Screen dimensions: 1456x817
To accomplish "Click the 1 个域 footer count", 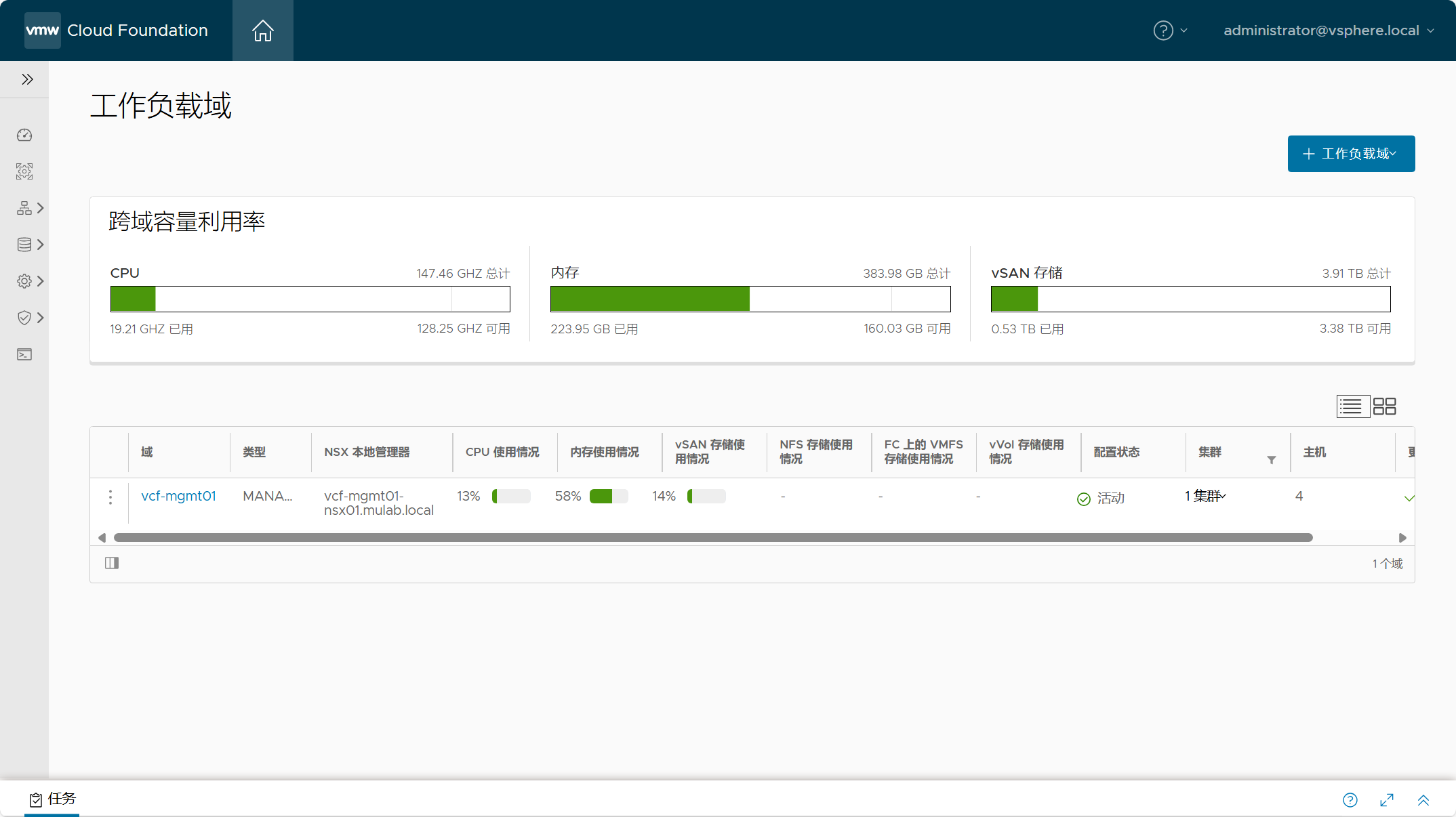I will (x=1388, y=564).
